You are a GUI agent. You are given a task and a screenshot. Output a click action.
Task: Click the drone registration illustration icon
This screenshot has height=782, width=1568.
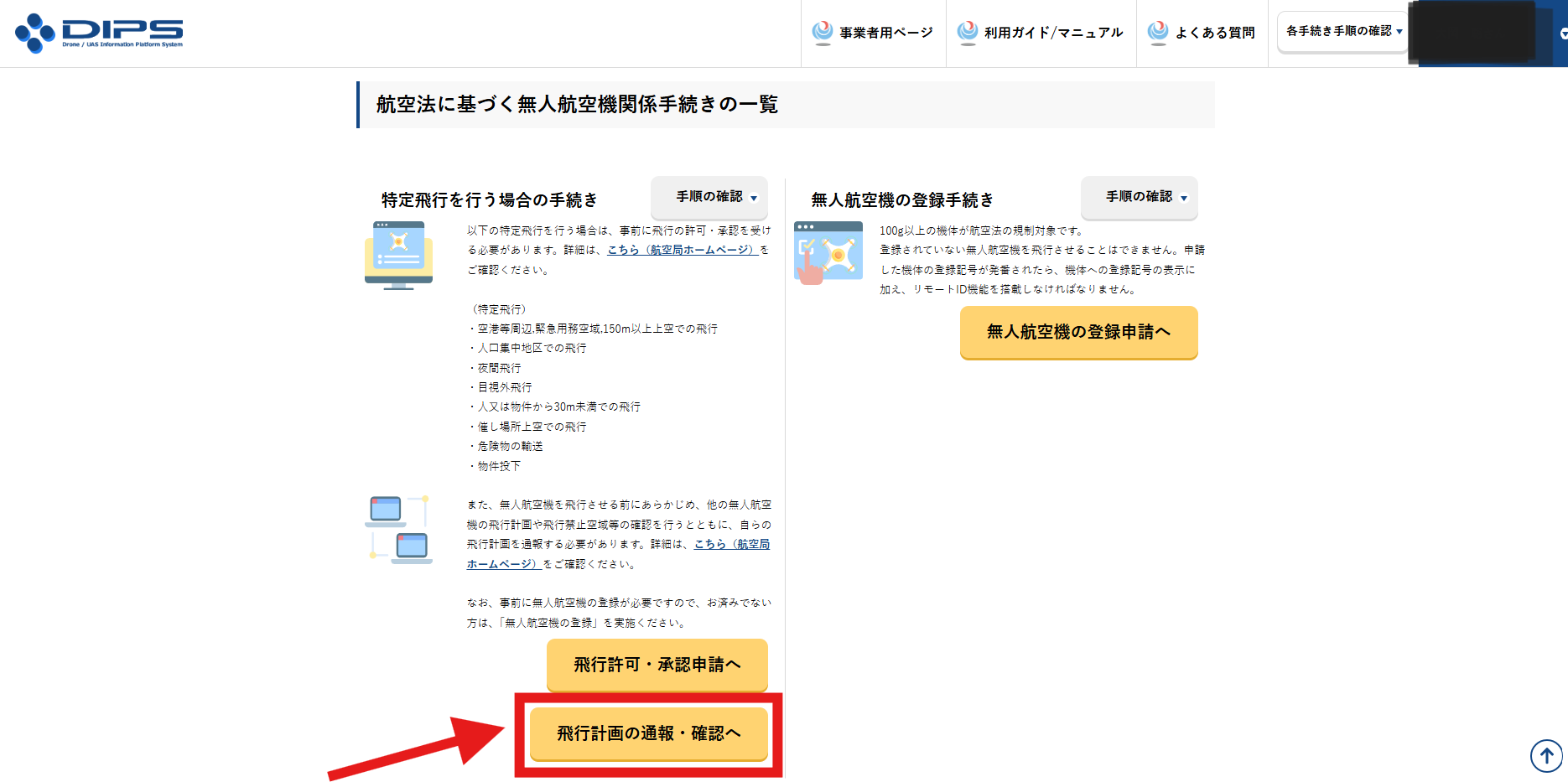point(828,252)
